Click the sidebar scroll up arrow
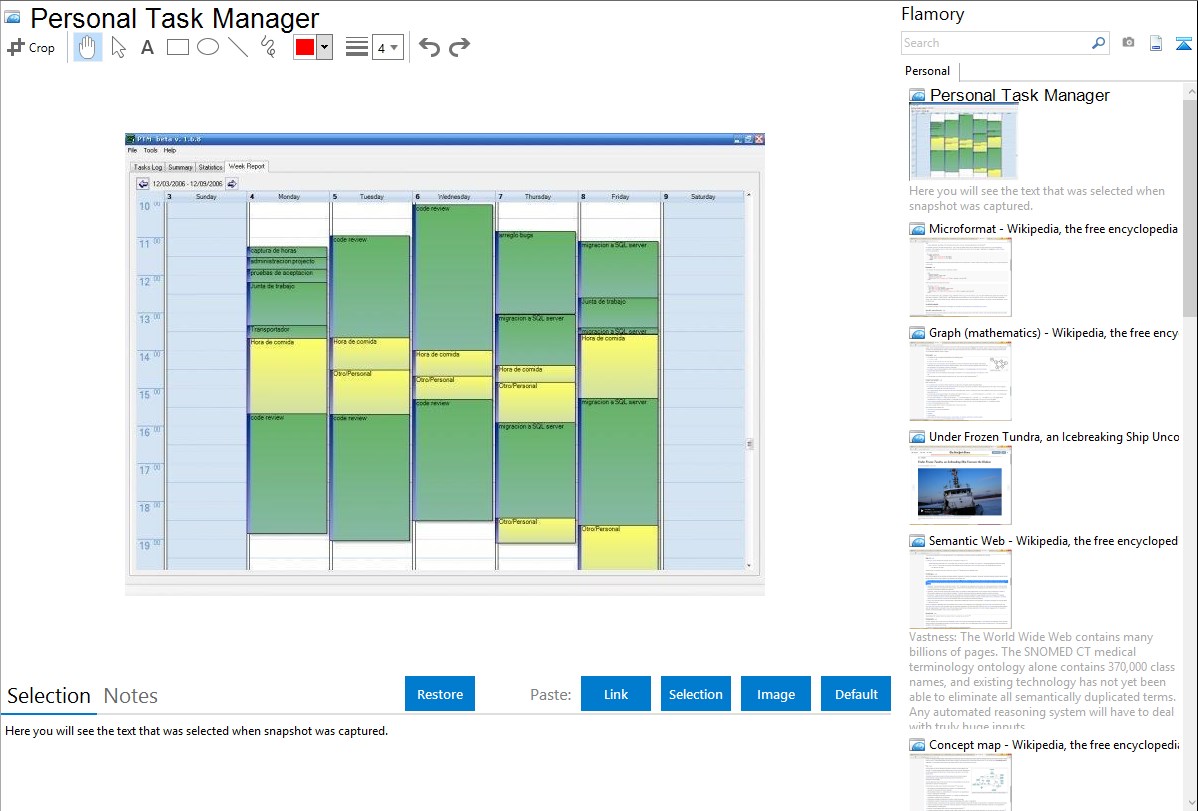 pyautogui.click(x=1190, y=91)
